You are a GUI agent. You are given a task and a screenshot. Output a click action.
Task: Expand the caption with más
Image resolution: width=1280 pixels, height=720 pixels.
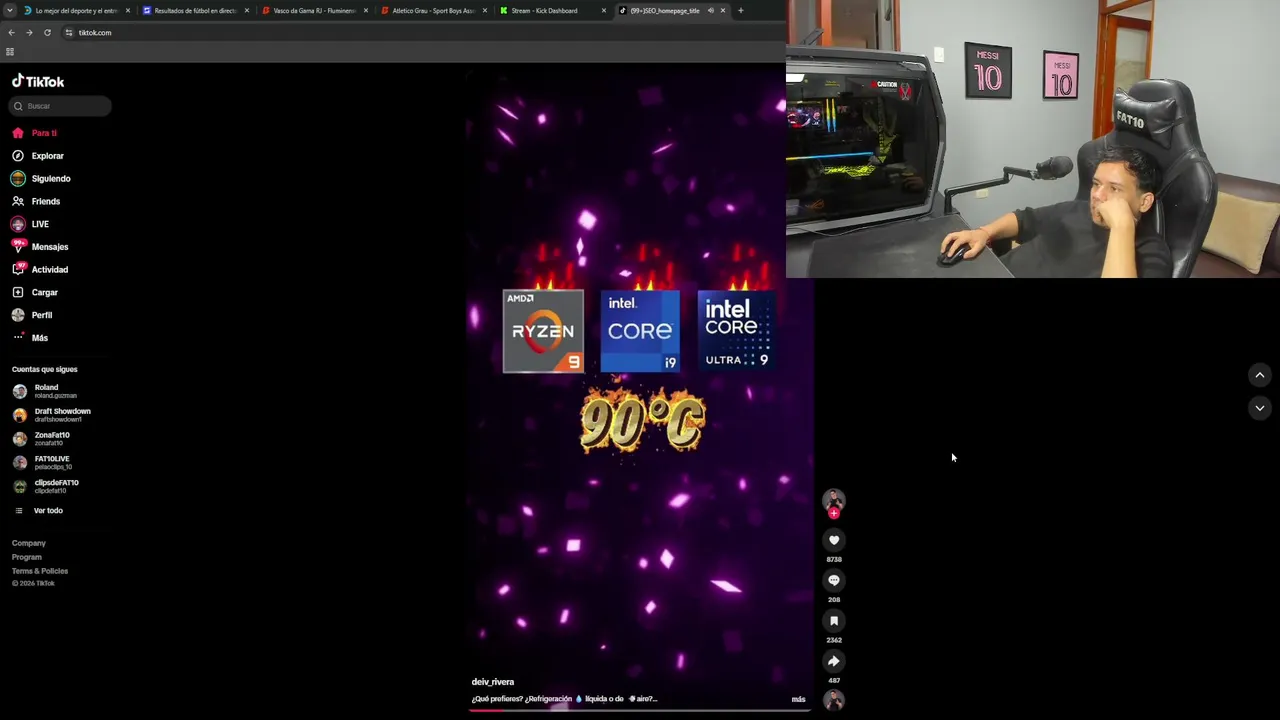point(798,699)
